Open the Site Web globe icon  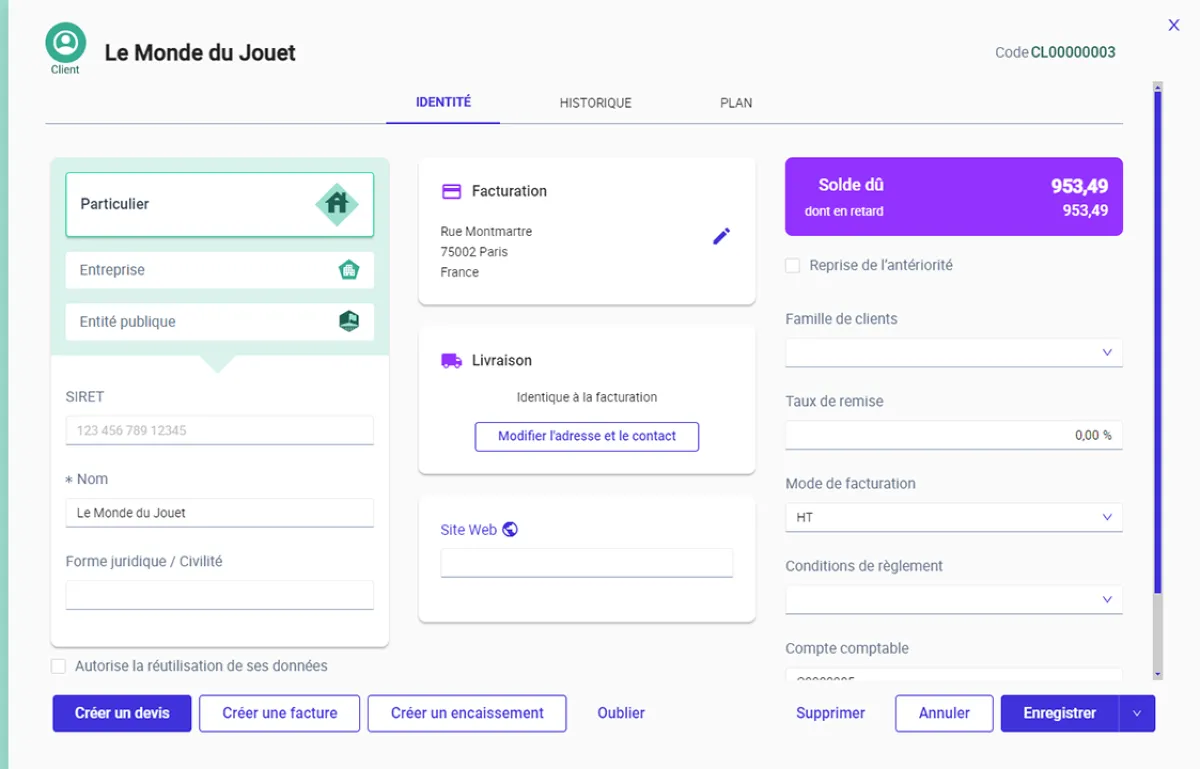[x=510, y=530]
